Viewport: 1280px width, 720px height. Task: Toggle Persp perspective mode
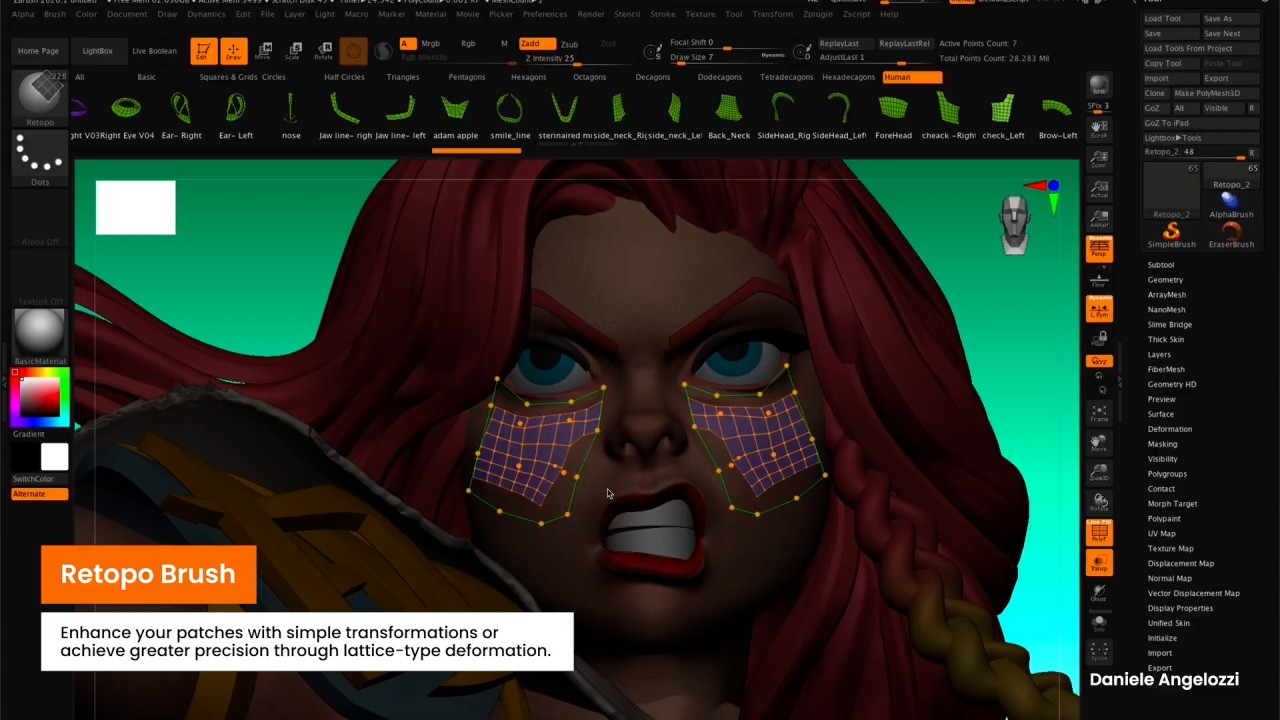tap(1099, 249)
